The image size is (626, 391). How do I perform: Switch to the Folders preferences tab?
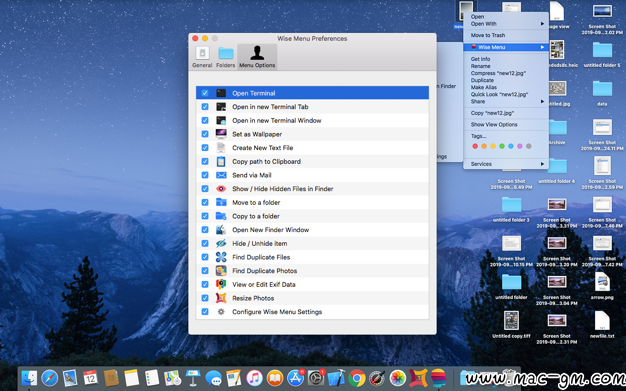[226, 57]
